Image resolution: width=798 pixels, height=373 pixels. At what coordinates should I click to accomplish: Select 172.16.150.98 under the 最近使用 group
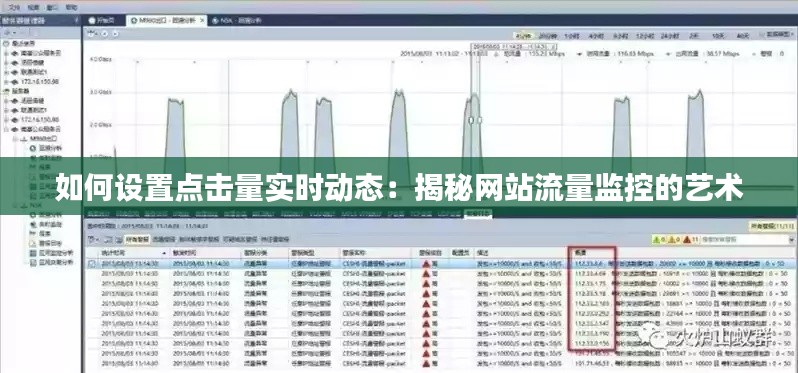pos(39,81)
